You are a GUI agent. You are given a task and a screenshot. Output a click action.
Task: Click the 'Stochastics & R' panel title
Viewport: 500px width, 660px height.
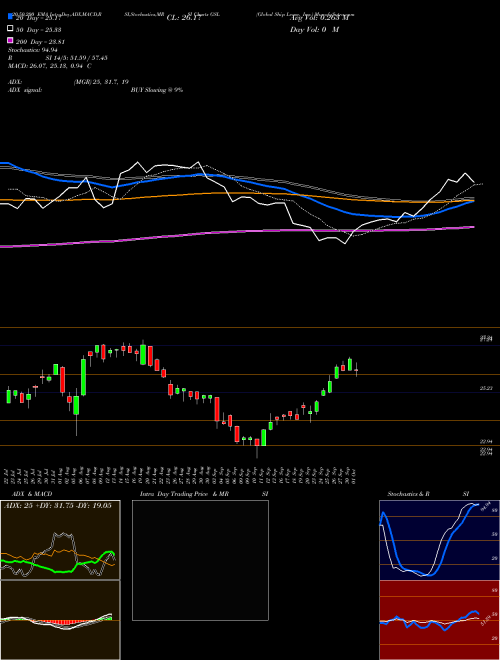pos(409,494)
